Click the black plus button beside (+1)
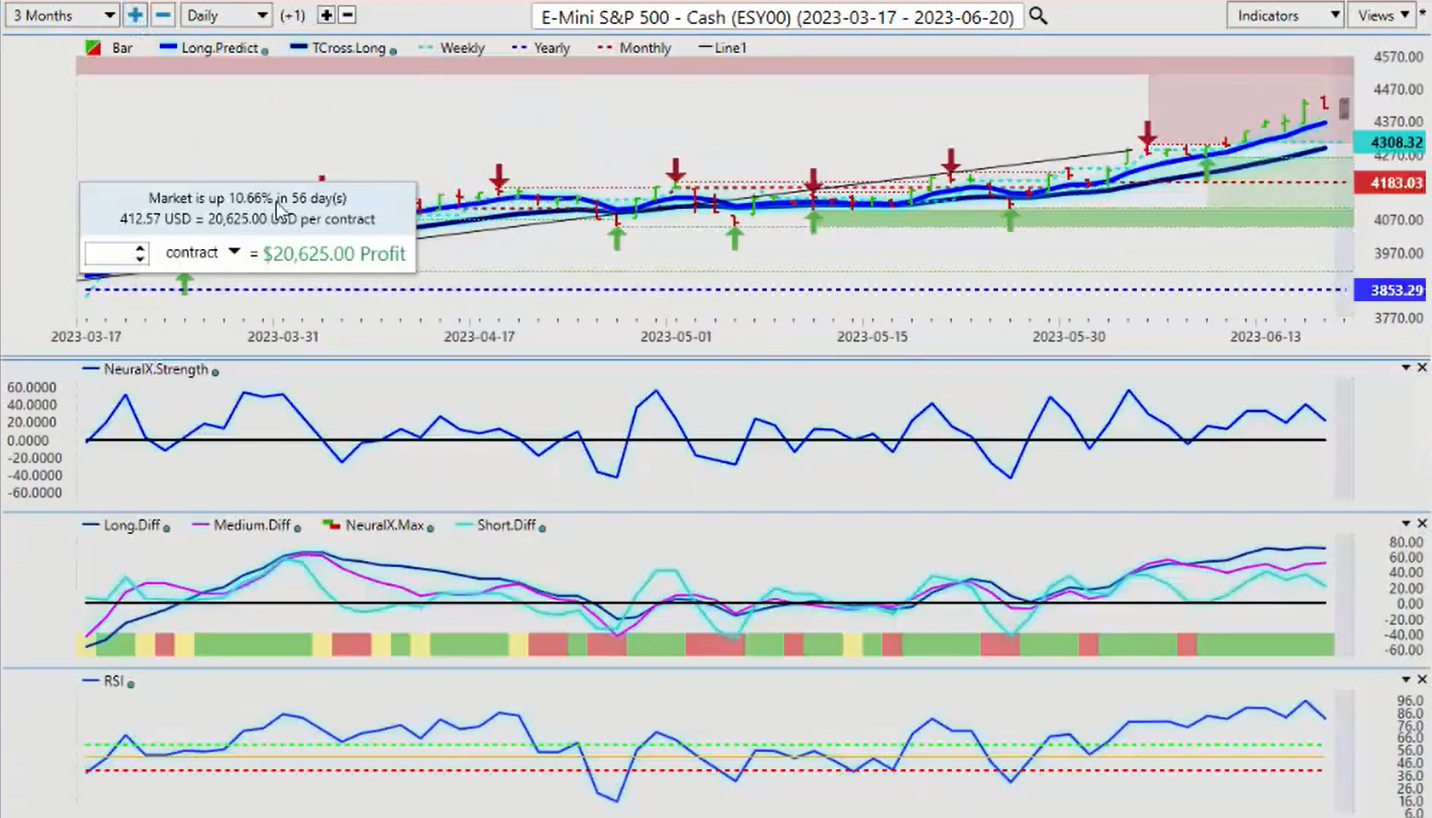The image size is (1432, 818). click(x=326, y=15)
